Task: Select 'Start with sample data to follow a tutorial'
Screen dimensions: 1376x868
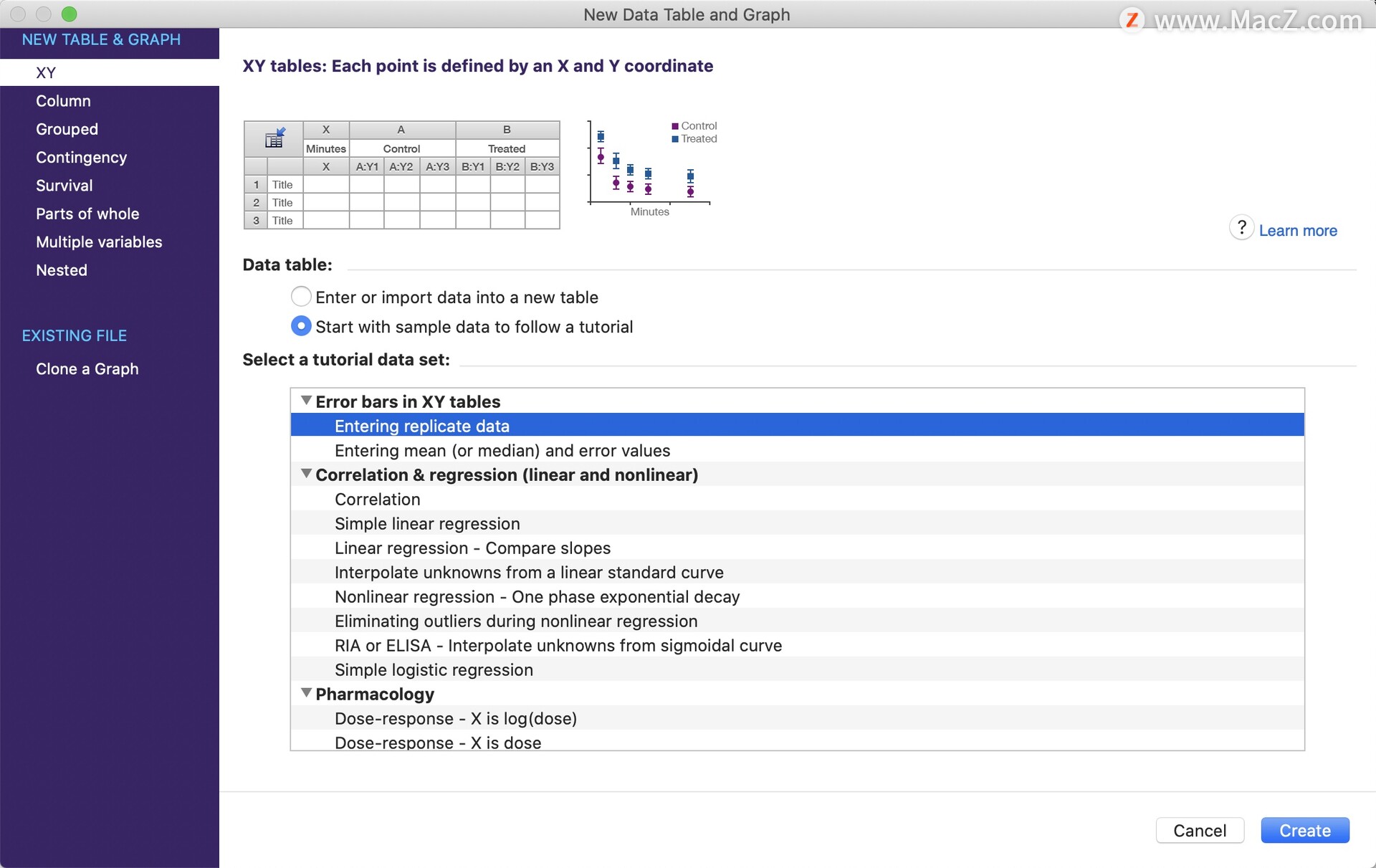Action: pos(301,325)
